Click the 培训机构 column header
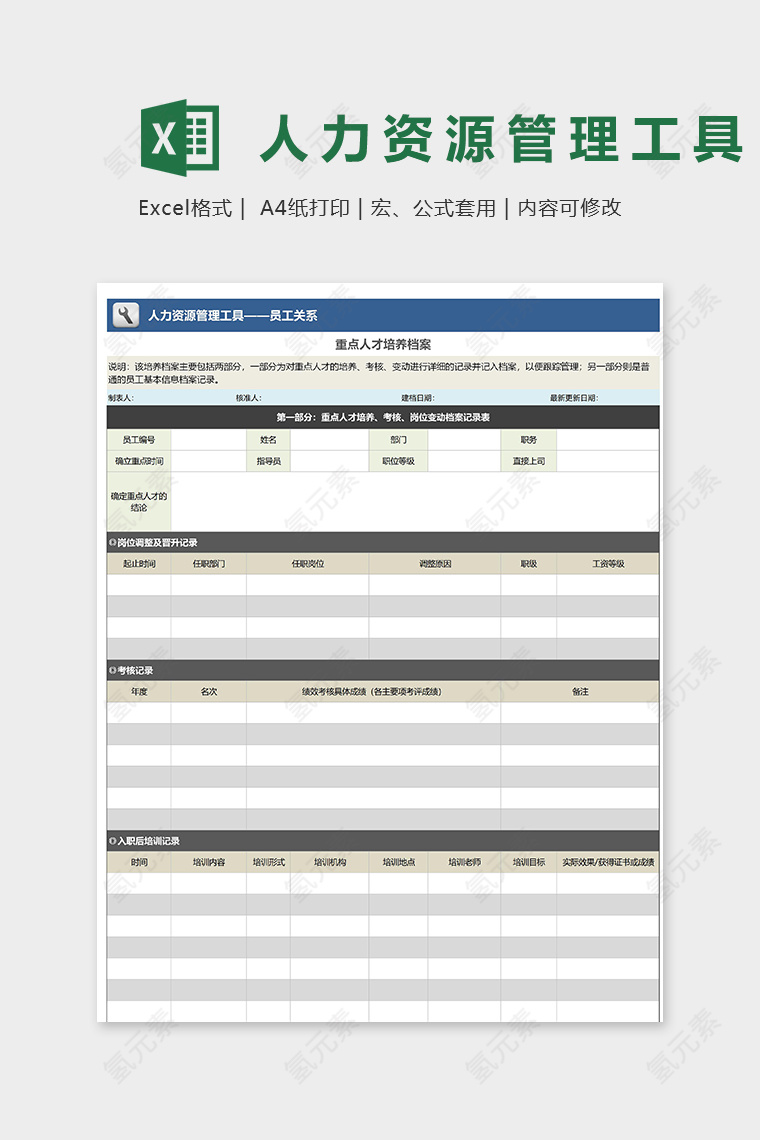 tap(329, 862)
